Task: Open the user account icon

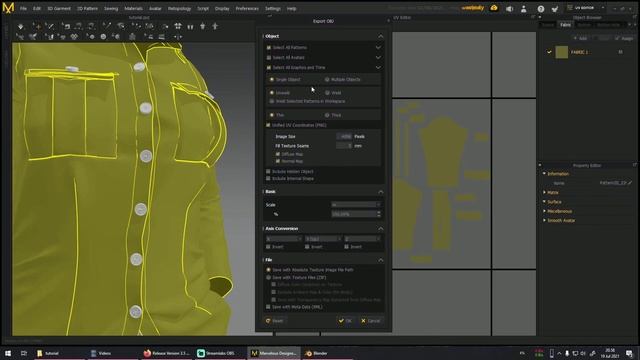Action: 524,9
